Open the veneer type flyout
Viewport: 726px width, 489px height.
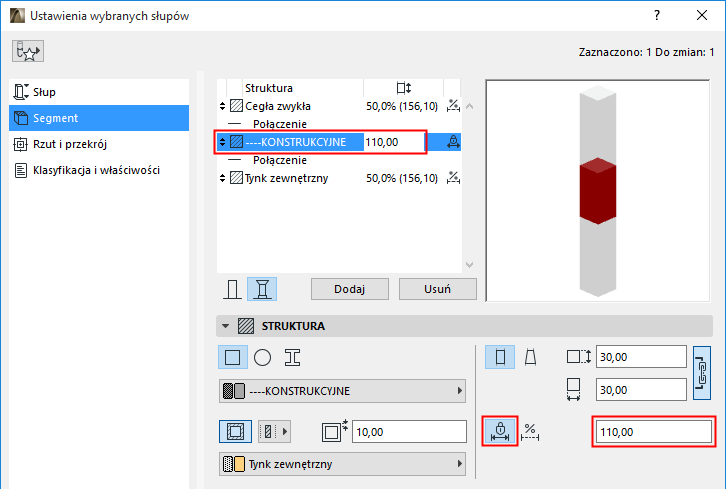[274, 432]
